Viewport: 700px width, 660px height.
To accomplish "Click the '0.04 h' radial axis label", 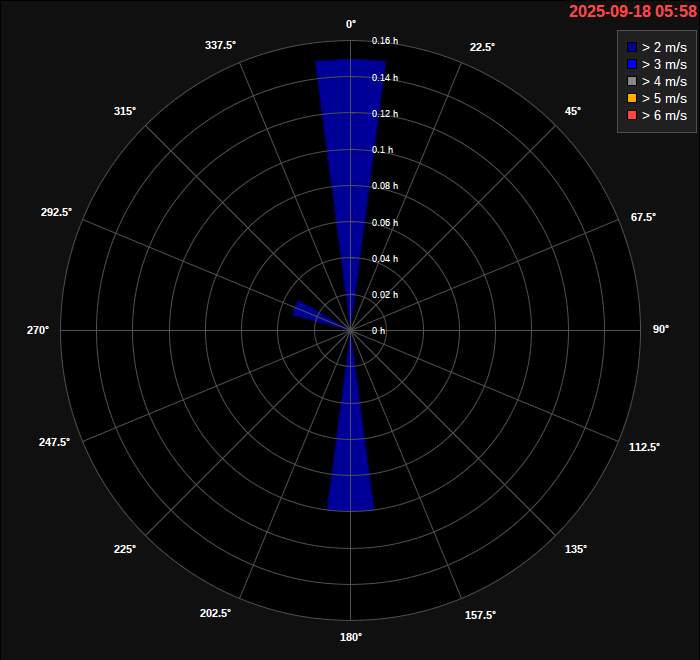I will coord(385,259).
